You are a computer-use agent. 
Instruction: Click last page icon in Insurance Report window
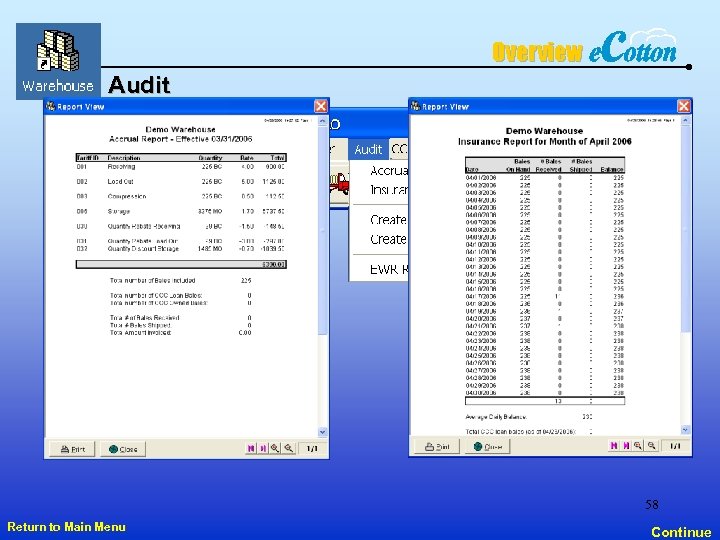point(626,445)
